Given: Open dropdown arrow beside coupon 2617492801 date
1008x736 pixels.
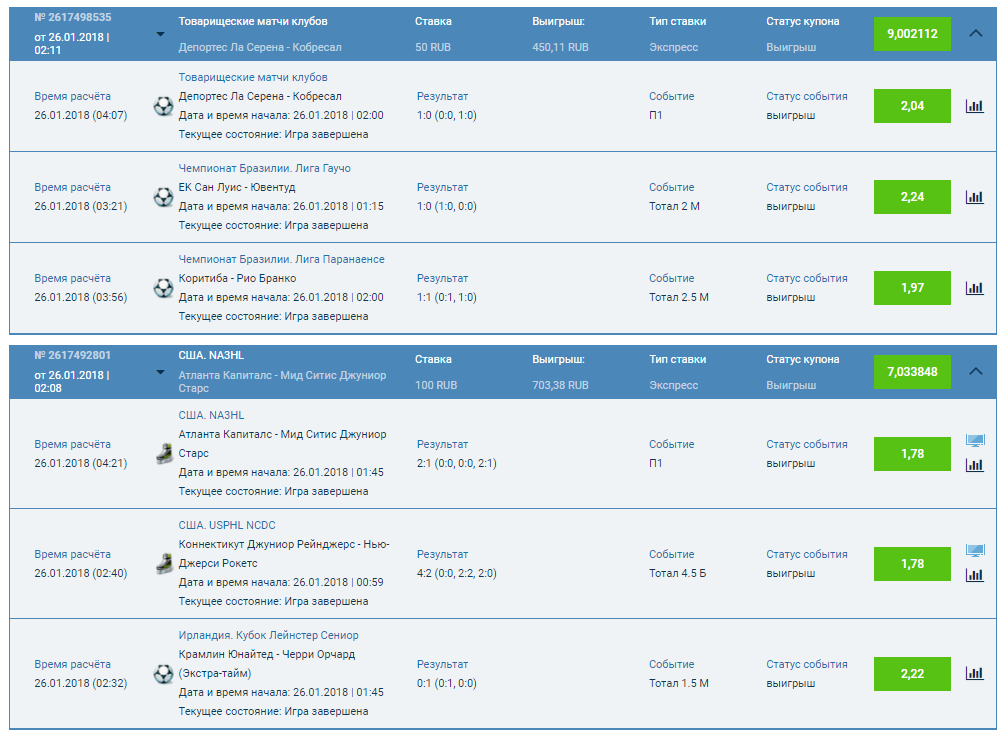Looking at the screenshot, I should click(160, 372).
